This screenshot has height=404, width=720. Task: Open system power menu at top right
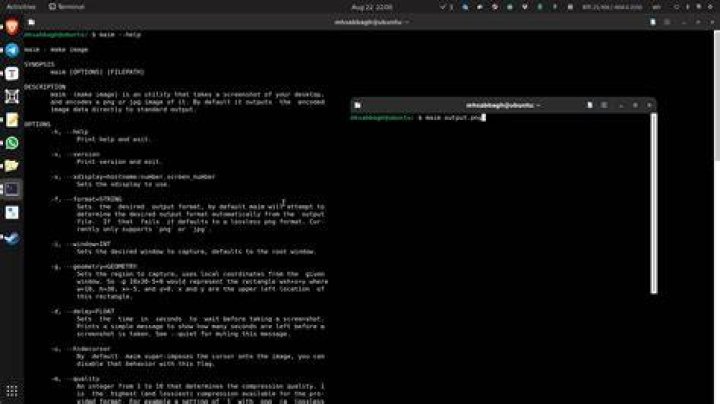(x=710, y=7)
